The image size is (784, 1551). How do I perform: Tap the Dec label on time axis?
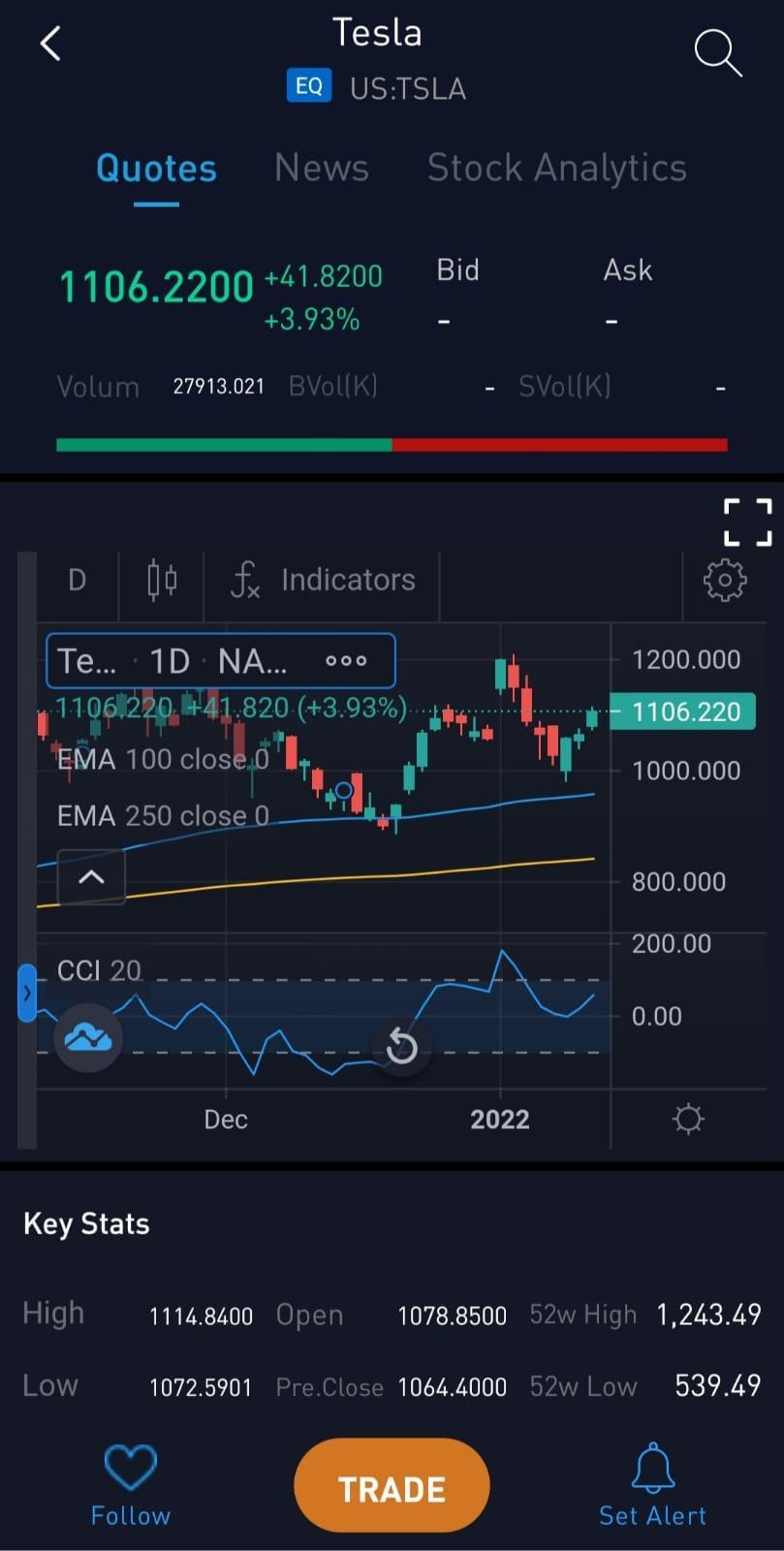(226, 1120)
